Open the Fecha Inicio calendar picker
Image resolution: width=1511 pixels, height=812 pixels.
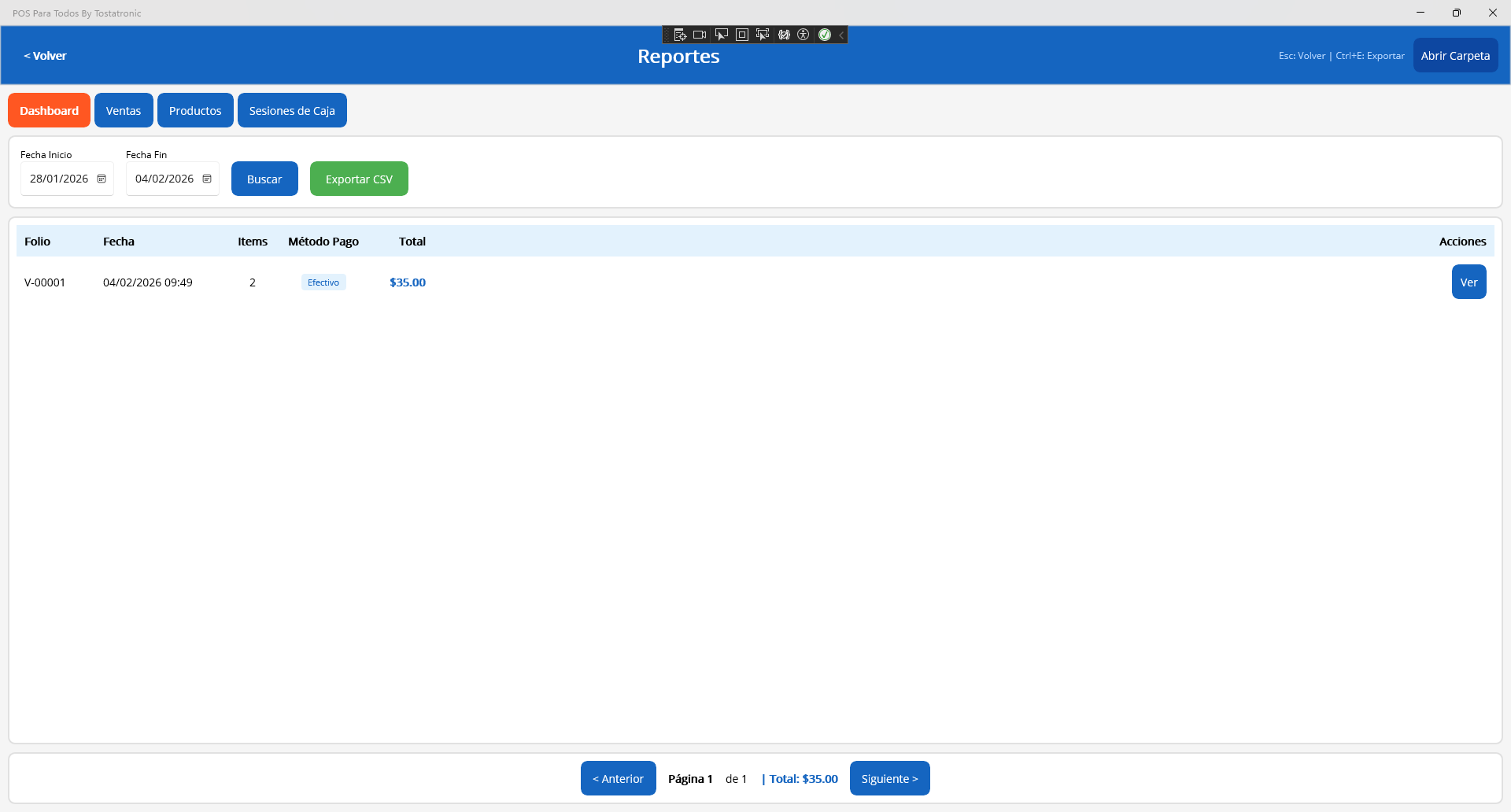point(102,179)
